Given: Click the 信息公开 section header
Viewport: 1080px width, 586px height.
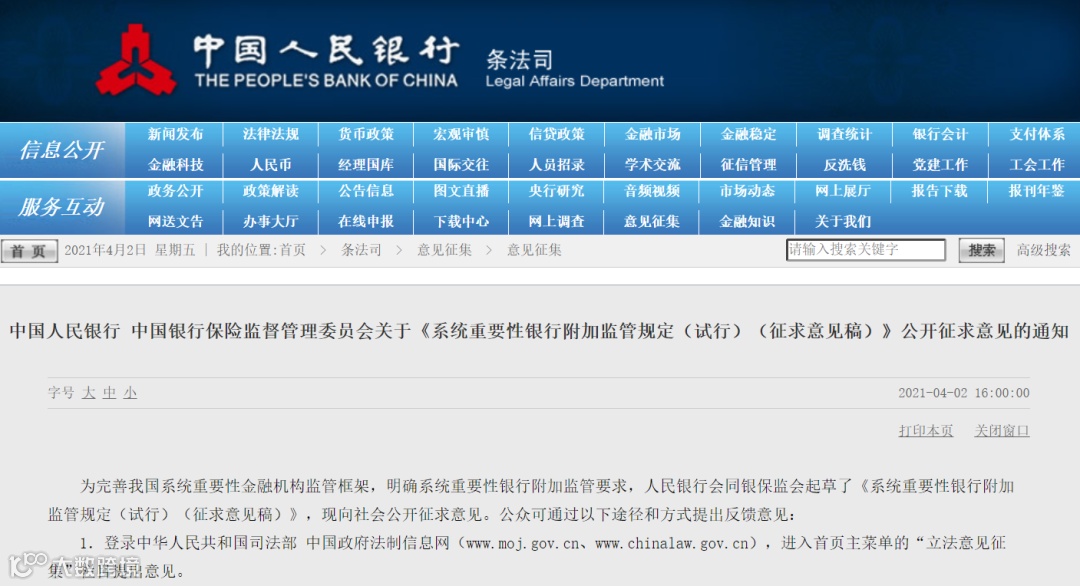Looking at the screenshot, I should tap(62, 149).
